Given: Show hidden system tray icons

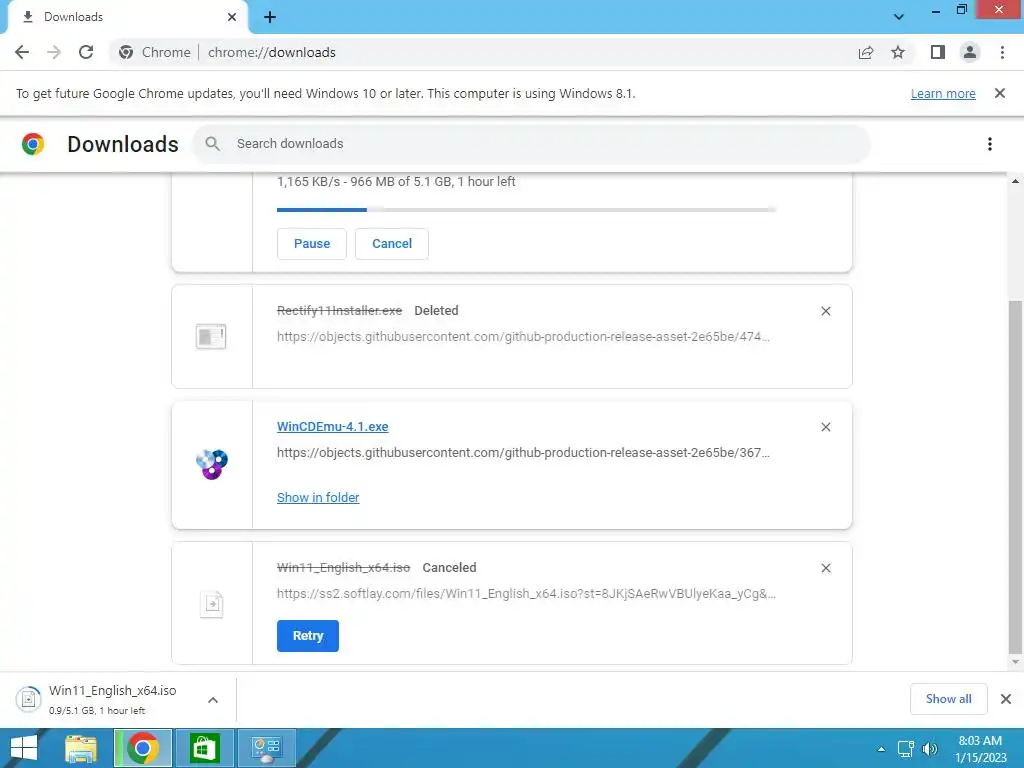Looking at the screenshot, I should pos(881,749).
